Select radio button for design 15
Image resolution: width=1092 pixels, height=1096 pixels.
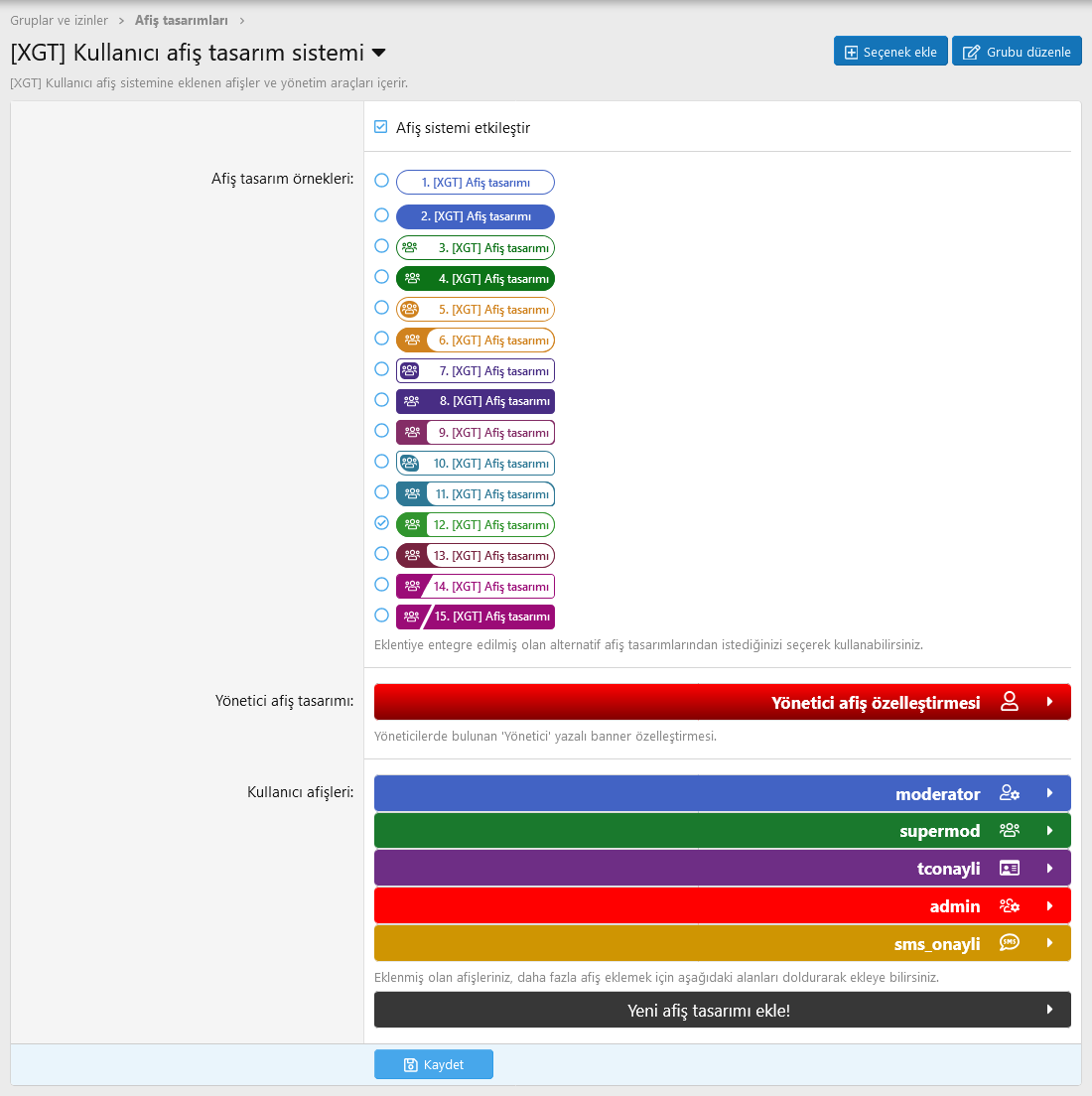381,616
